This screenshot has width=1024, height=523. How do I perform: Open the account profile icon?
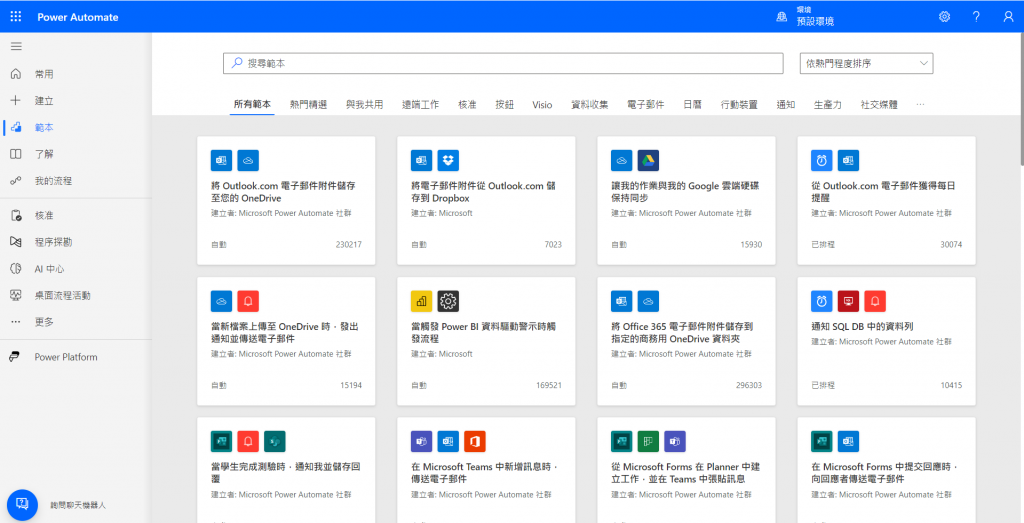tap(1008, 17)
